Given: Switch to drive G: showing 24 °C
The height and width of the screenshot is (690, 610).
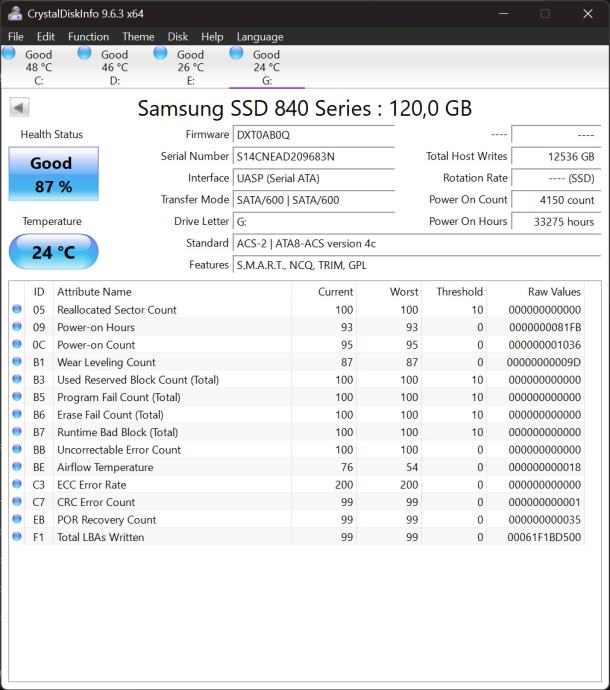Looking at the screenshot, I should [266, 67].
